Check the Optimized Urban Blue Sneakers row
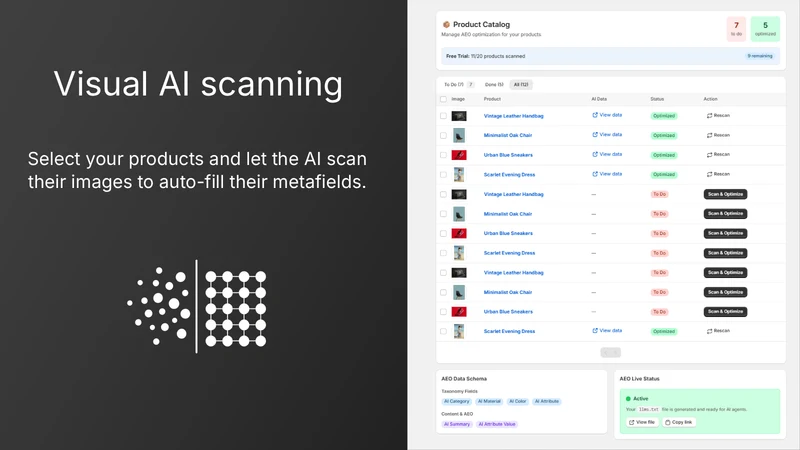Image resolution: width=800 pixels, height=450 pixels. (443, 155)
